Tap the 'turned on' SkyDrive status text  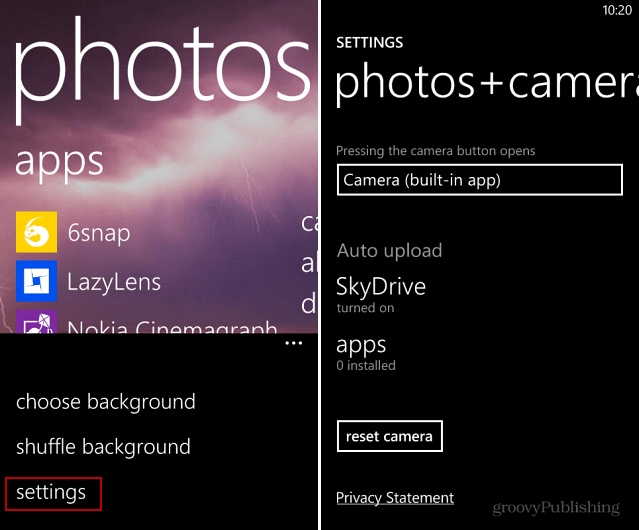pos(366,308)
